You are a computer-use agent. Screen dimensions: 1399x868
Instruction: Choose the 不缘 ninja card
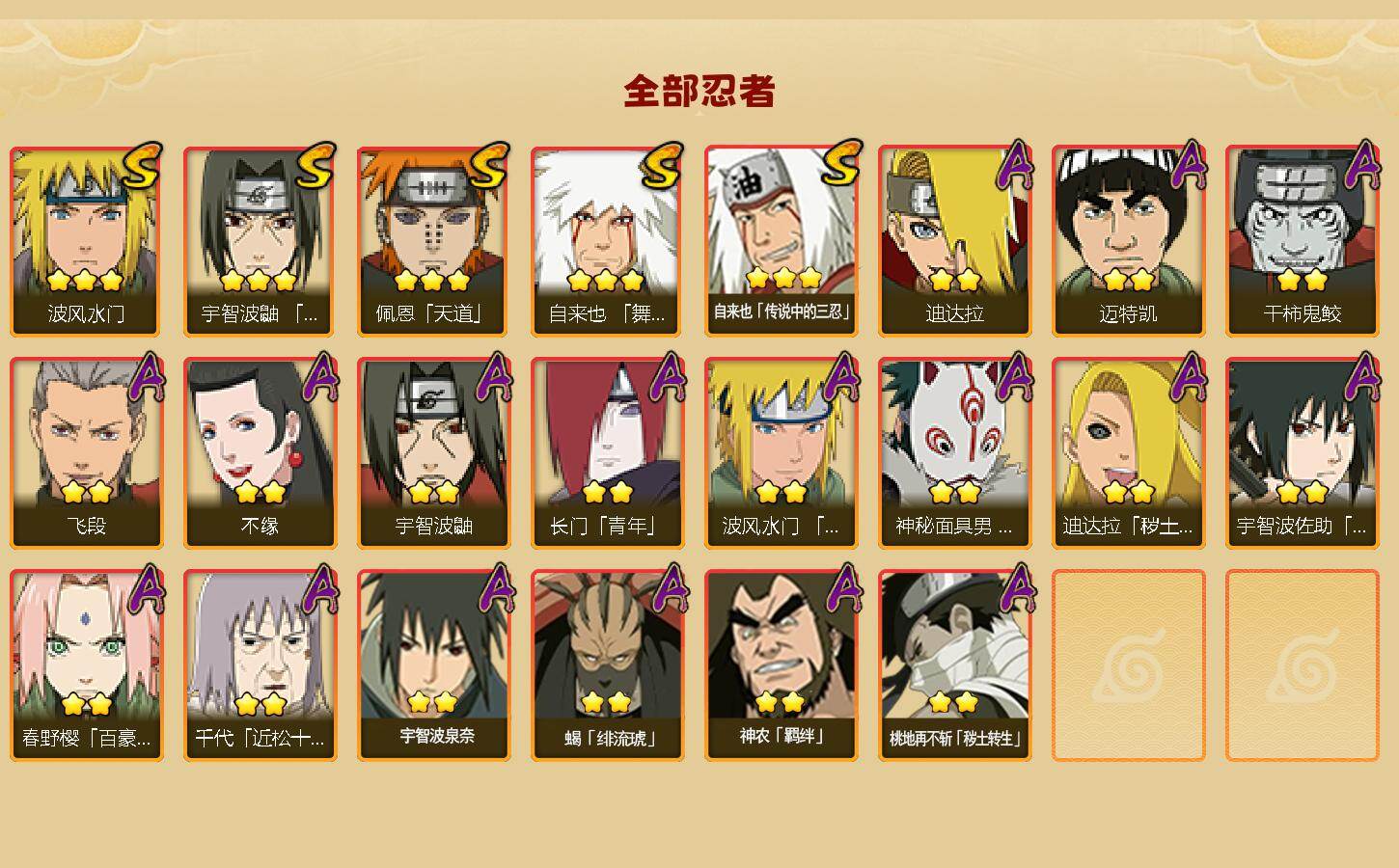point(261,453)
